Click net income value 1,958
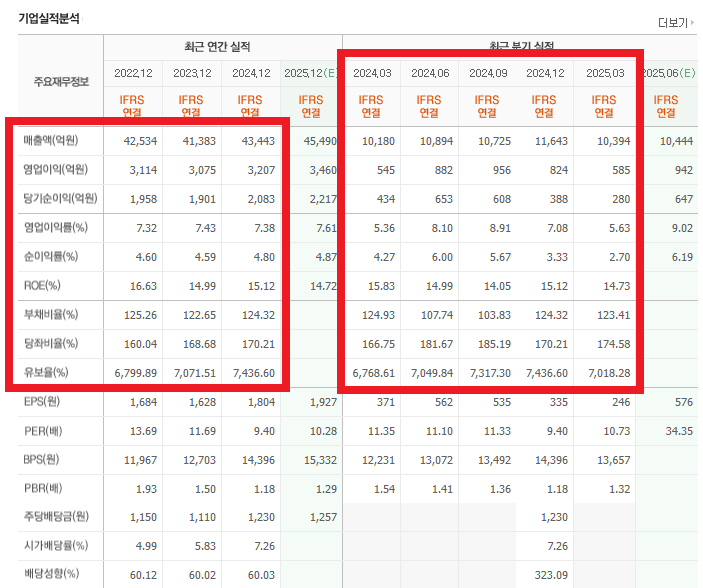Screen dimensions: 703x588 pos(143,199)
